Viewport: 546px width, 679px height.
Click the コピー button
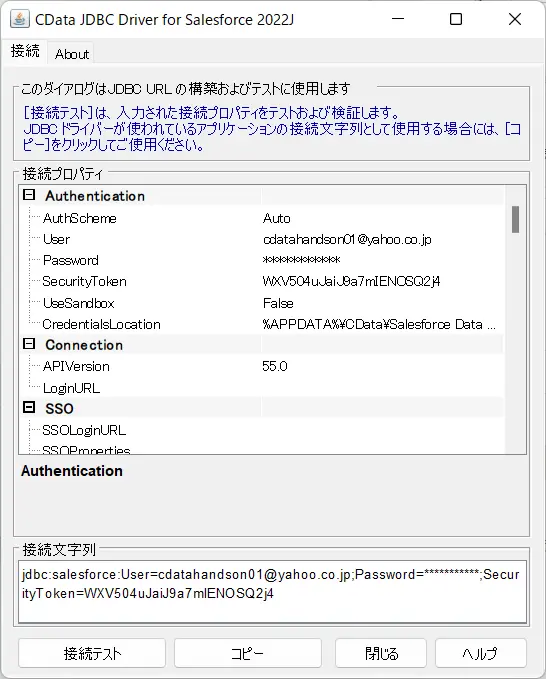248,653
